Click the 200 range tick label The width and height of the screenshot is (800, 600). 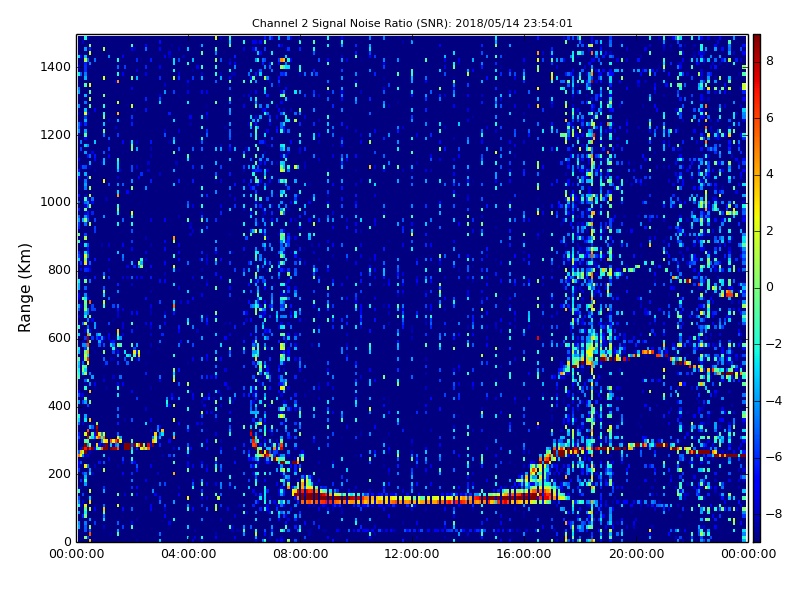click(59, 473)
